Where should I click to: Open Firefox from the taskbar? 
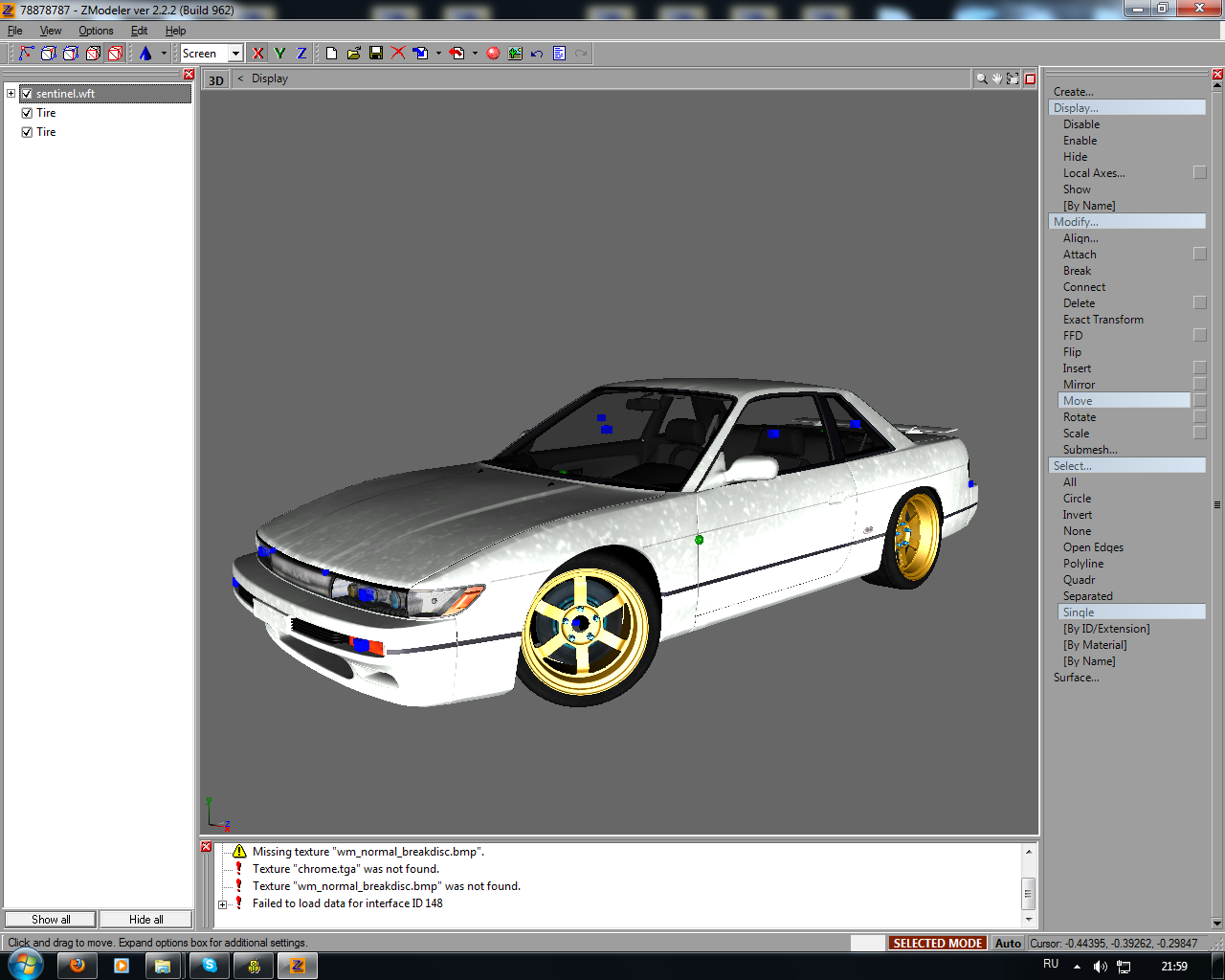pos(78,966)
